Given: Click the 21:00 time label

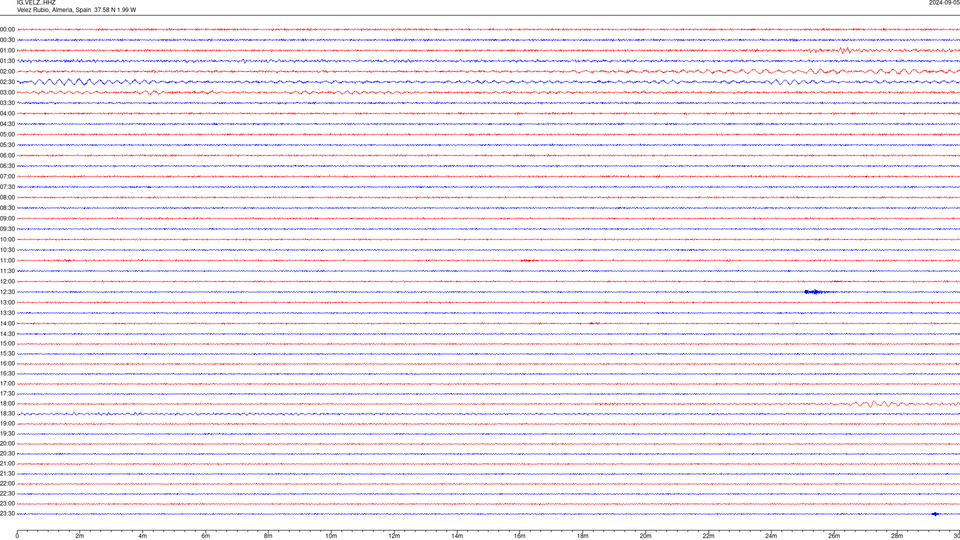Looking at the screenshot, I should [7, 463].
